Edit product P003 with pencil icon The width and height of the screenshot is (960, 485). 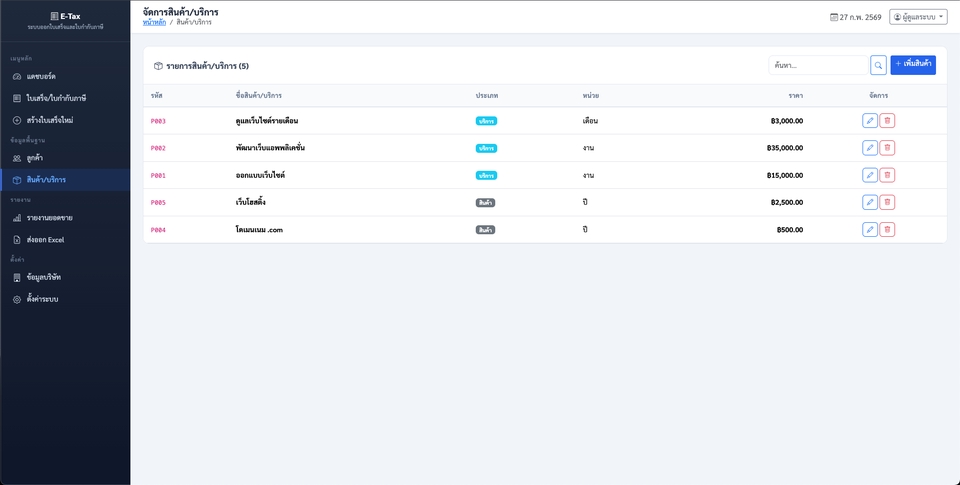[x=870, y=121]
